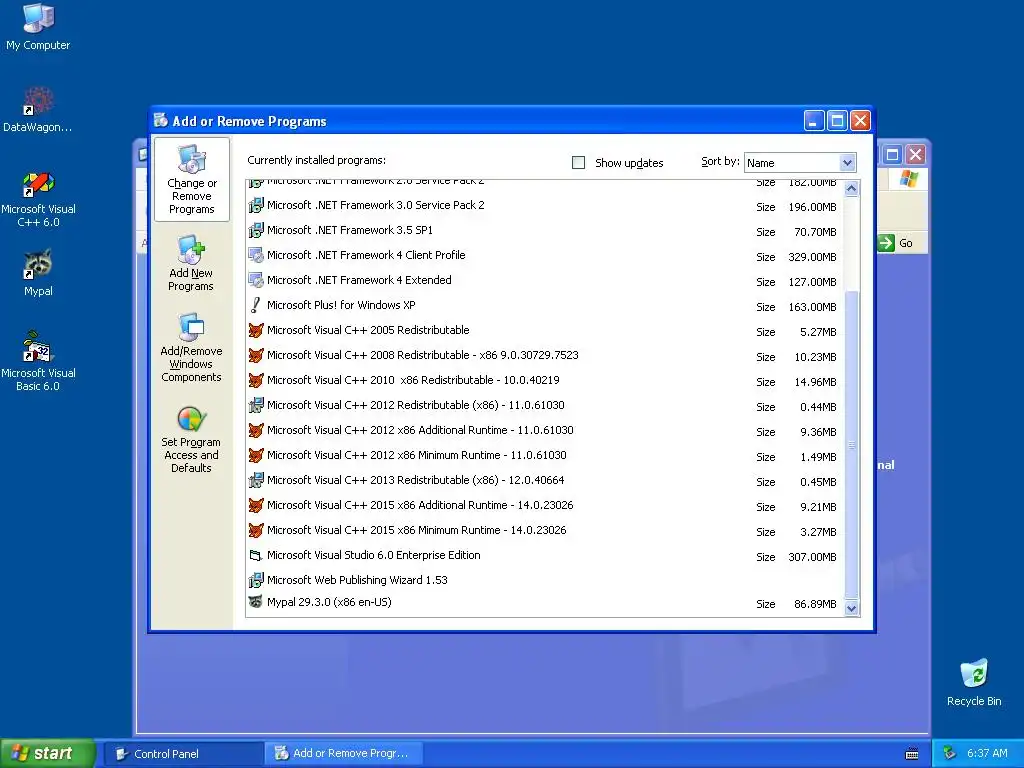1024x768 pixels.
Task: Open Add/Remove Windows Components
Action: pyautogui.click(x=191, y=348)
